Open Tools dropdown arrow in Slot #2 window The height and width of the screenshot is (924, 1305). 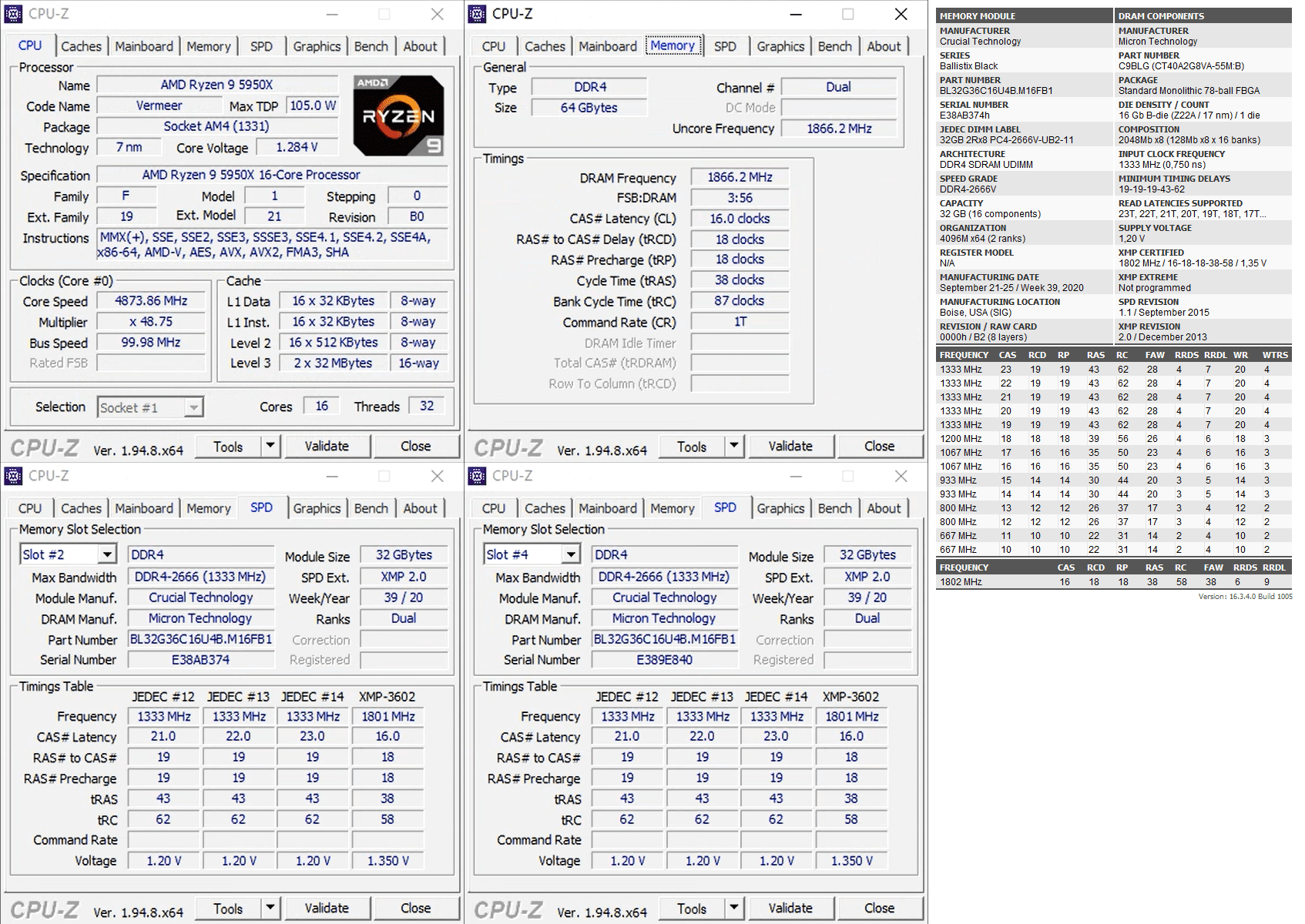pyautogui.click(x=270, y=908)
